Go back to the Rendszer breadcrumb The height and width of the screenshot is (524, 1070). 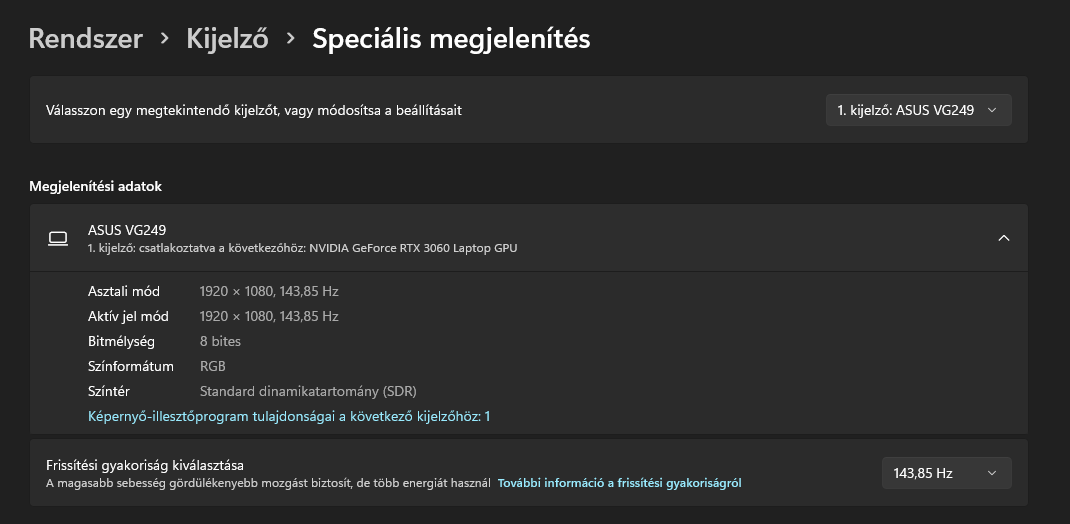pos(85,38)
